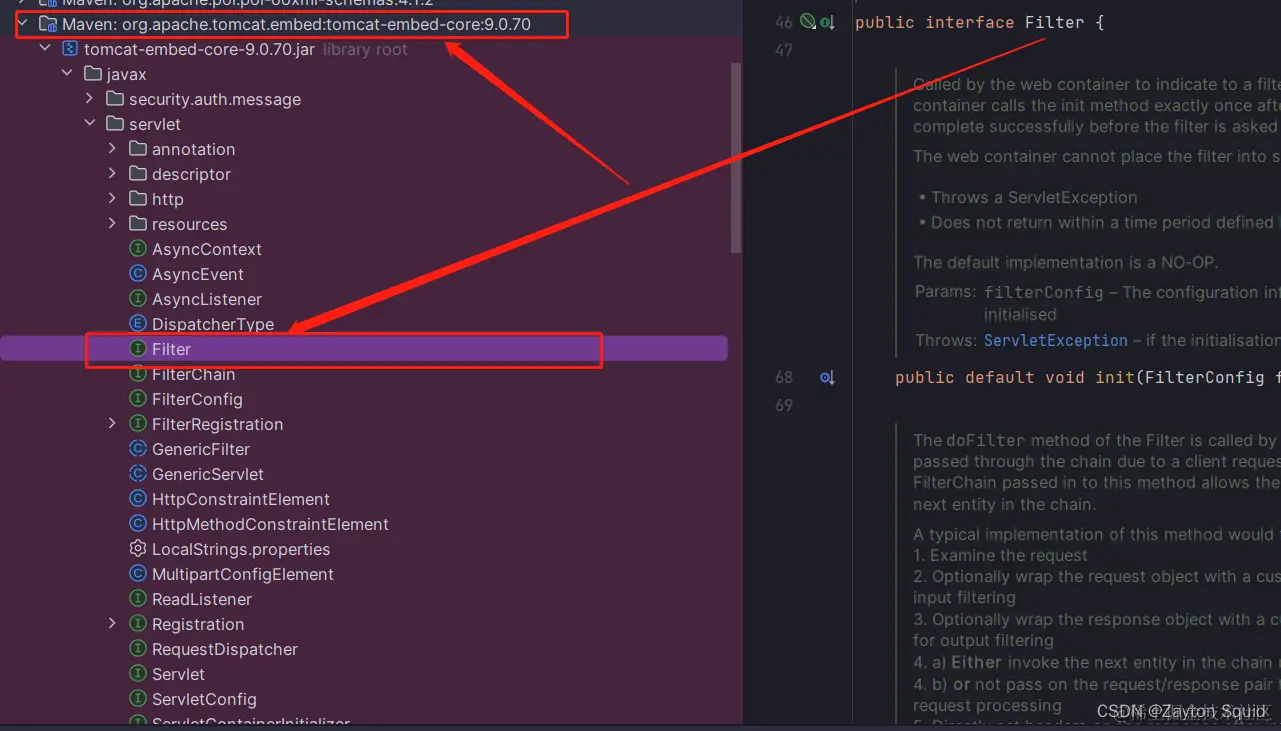
Task: Expand the descriptor folder
Action: (113, 173)
